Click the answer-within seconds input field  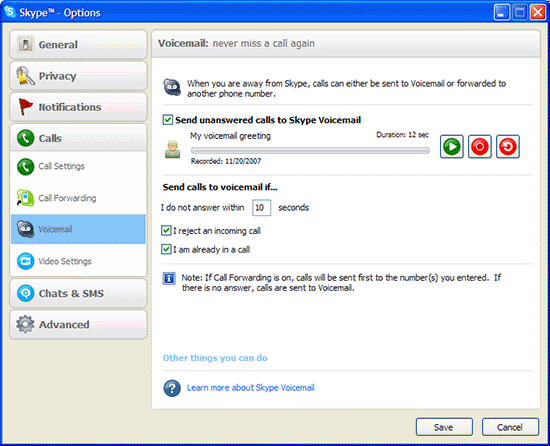coord(261,208)
